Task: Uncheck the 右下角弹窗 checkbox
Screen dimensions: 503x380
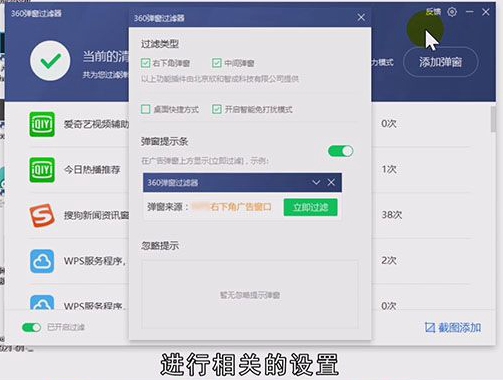Action: pyautogui.click(x=146, y=63)
